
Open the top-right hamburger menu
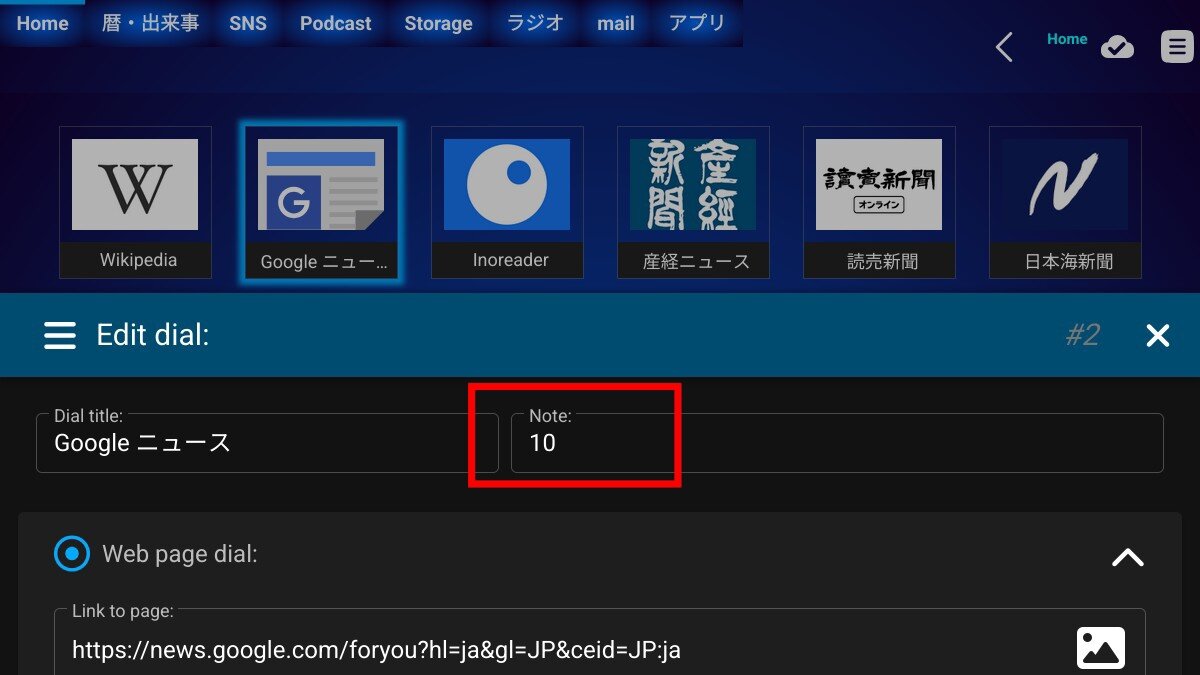(x=1177, y=47)
